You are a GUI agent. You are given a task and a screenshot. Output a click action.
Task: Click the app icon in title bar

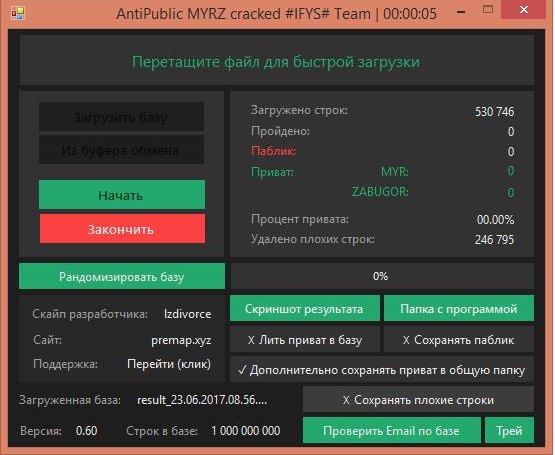(x=18, y=13)
